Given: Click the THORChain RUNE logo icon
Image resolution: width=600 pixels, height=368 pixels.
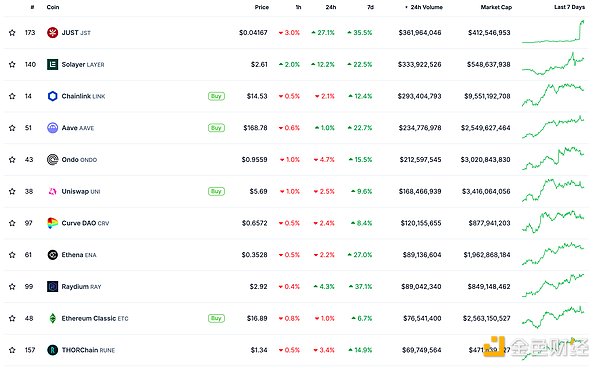Looking at the screenshot, I should point(52,350).
